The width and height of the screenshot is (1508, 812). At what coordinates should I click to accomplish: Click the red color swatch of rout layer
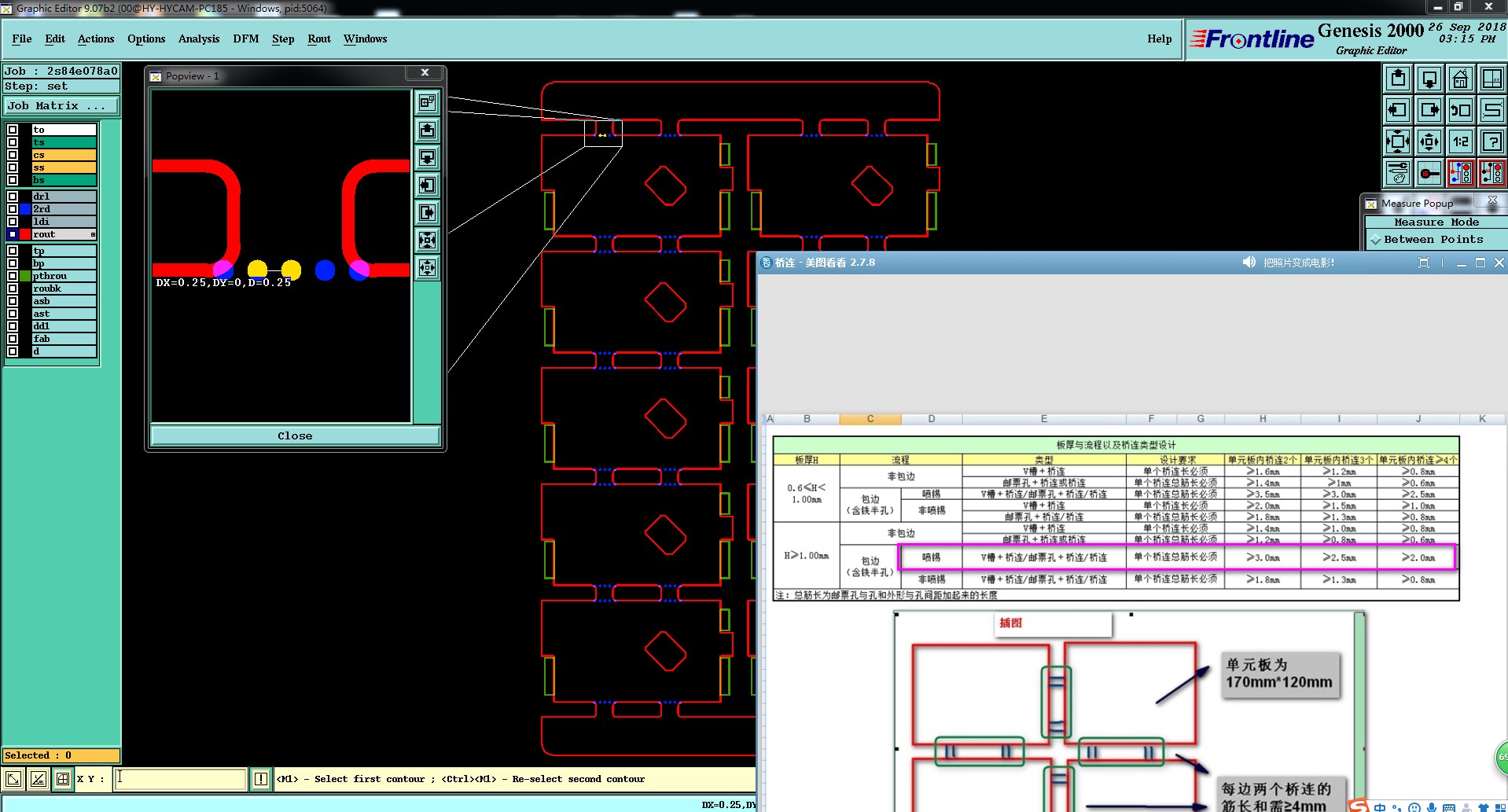[x=25, y=234]
